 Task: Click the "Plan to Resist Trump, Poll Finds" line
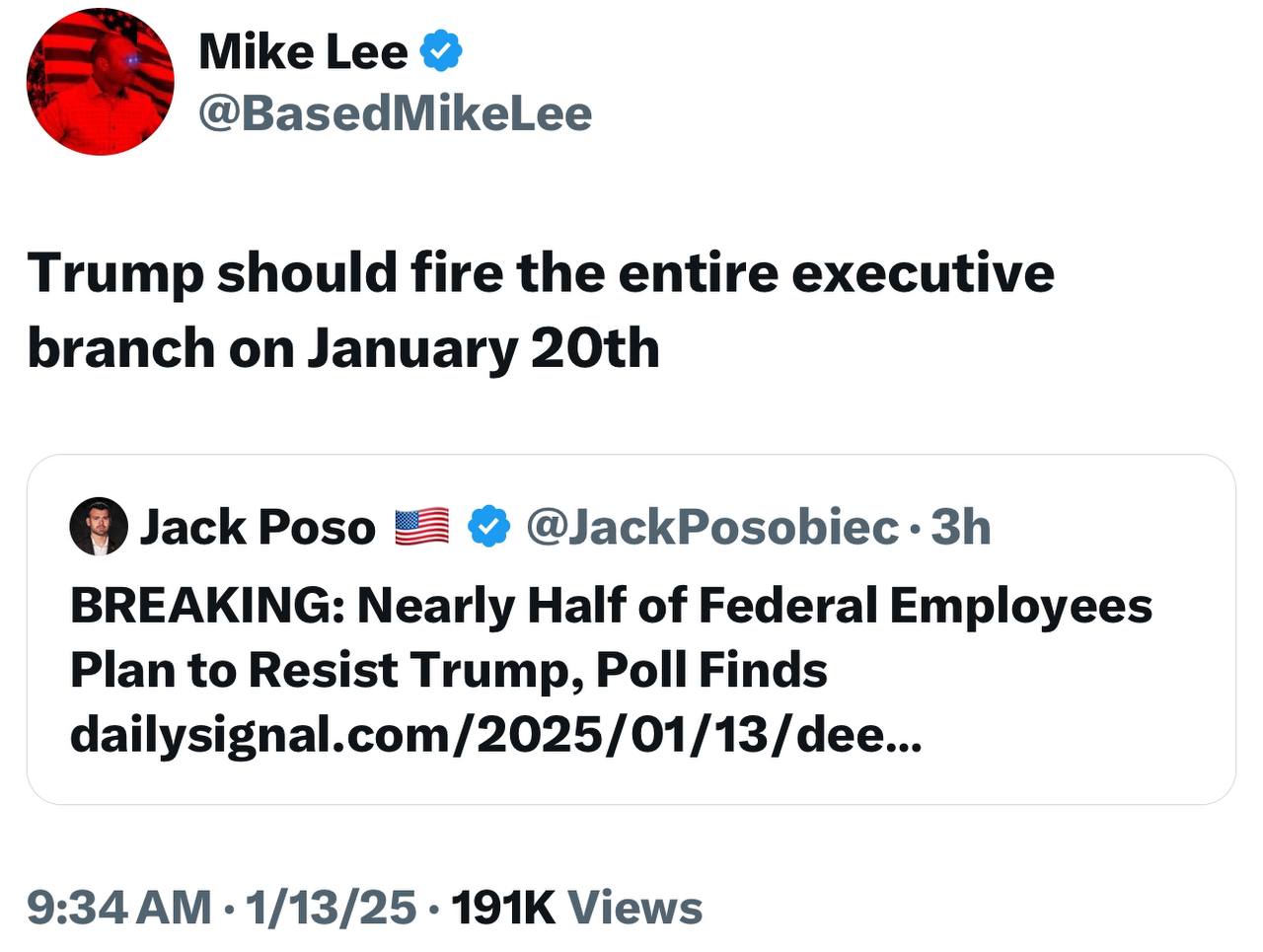[x=448, y=670]
